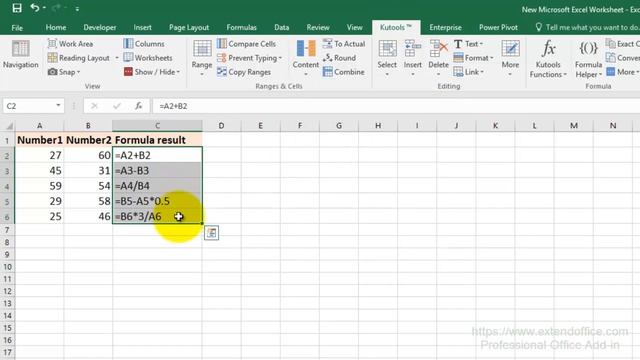Switch to the Developer tab
The height and width of the screenshot is (360, 640).
coord(100,27)
